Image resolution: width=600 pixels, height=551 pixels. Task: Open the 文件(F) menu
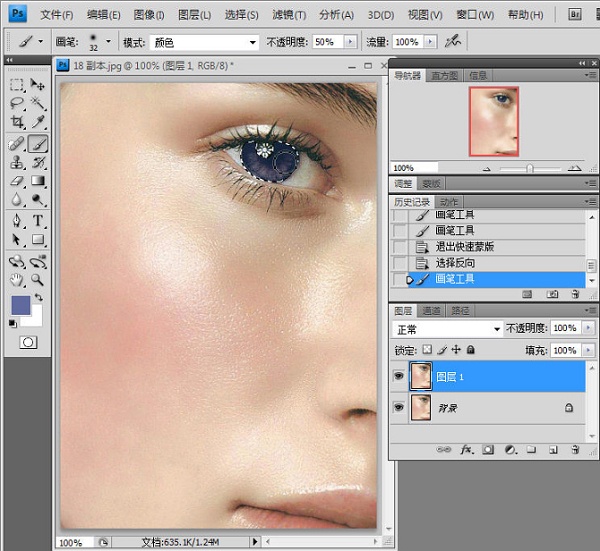[57, 15]
